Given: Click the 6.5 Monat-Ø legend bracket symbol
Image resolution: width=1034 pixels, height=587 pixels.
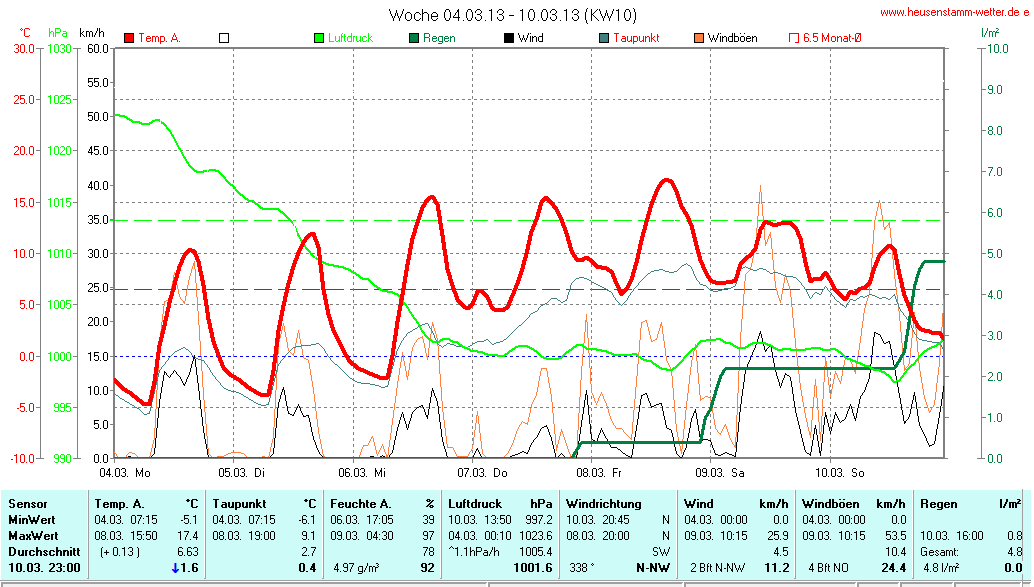Looking at the screenshot, I should [794, 38].
